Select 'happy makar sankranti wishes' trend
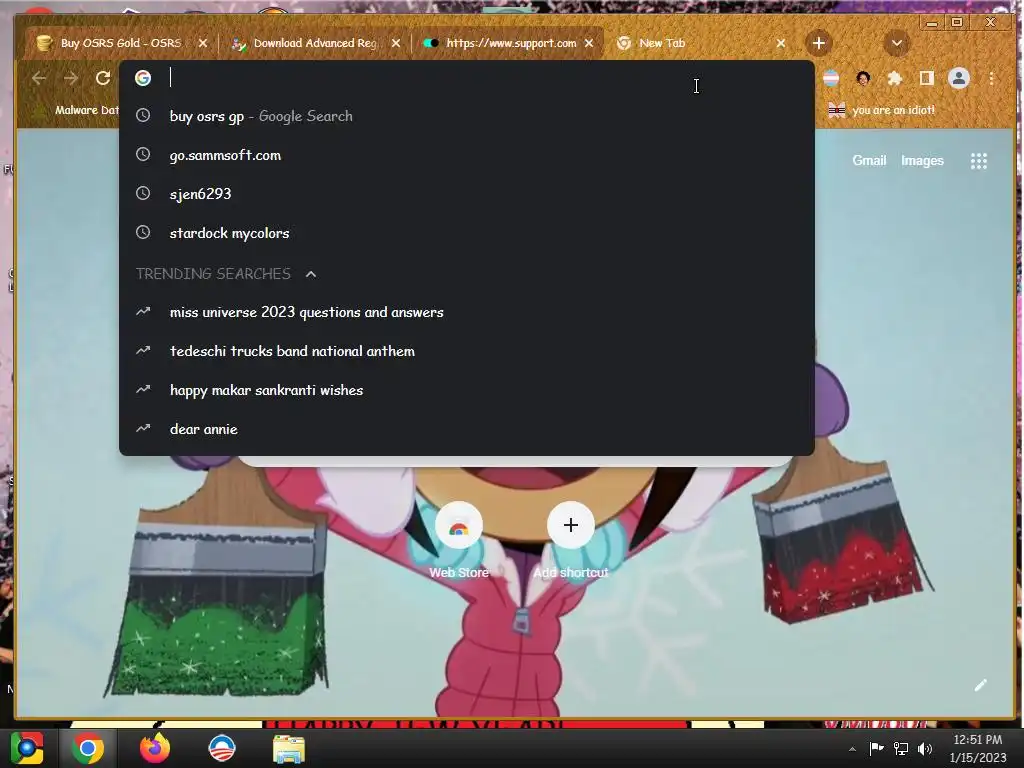The width and height of the screenshot is (1024, 768). click(466, 390)
